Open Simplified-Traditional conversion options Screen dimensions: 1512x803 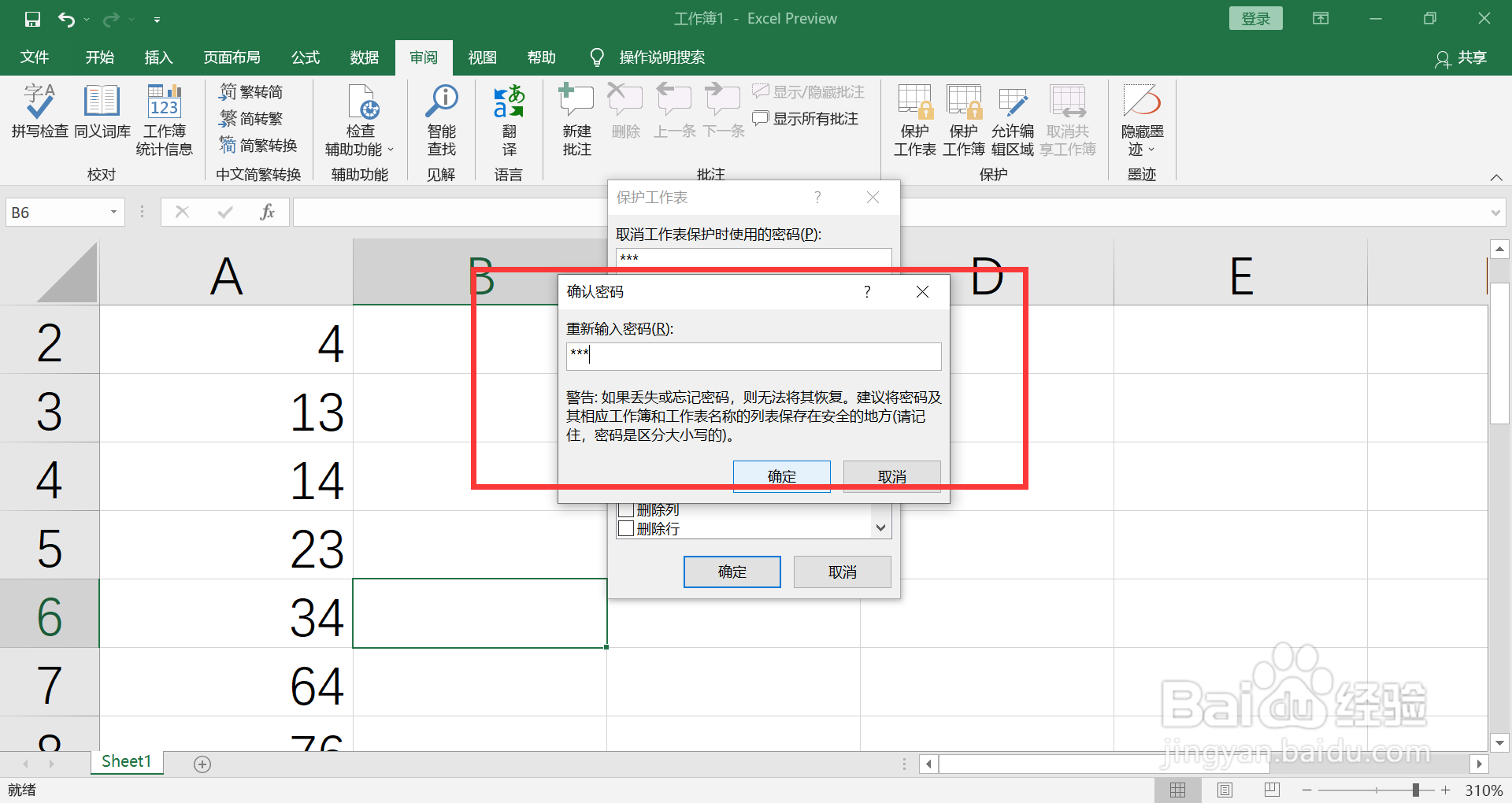[x=258, y=146]
